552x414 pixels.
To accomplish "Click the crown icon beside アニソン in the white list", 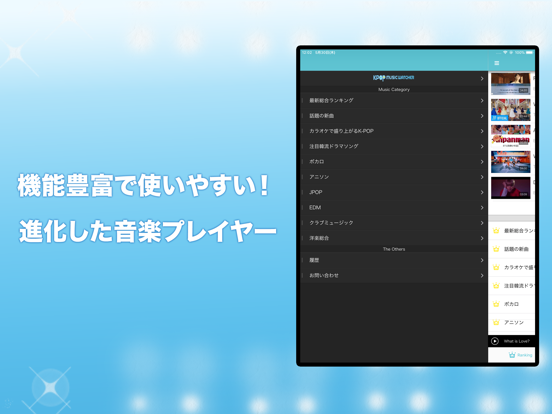I will click(496, 322).
